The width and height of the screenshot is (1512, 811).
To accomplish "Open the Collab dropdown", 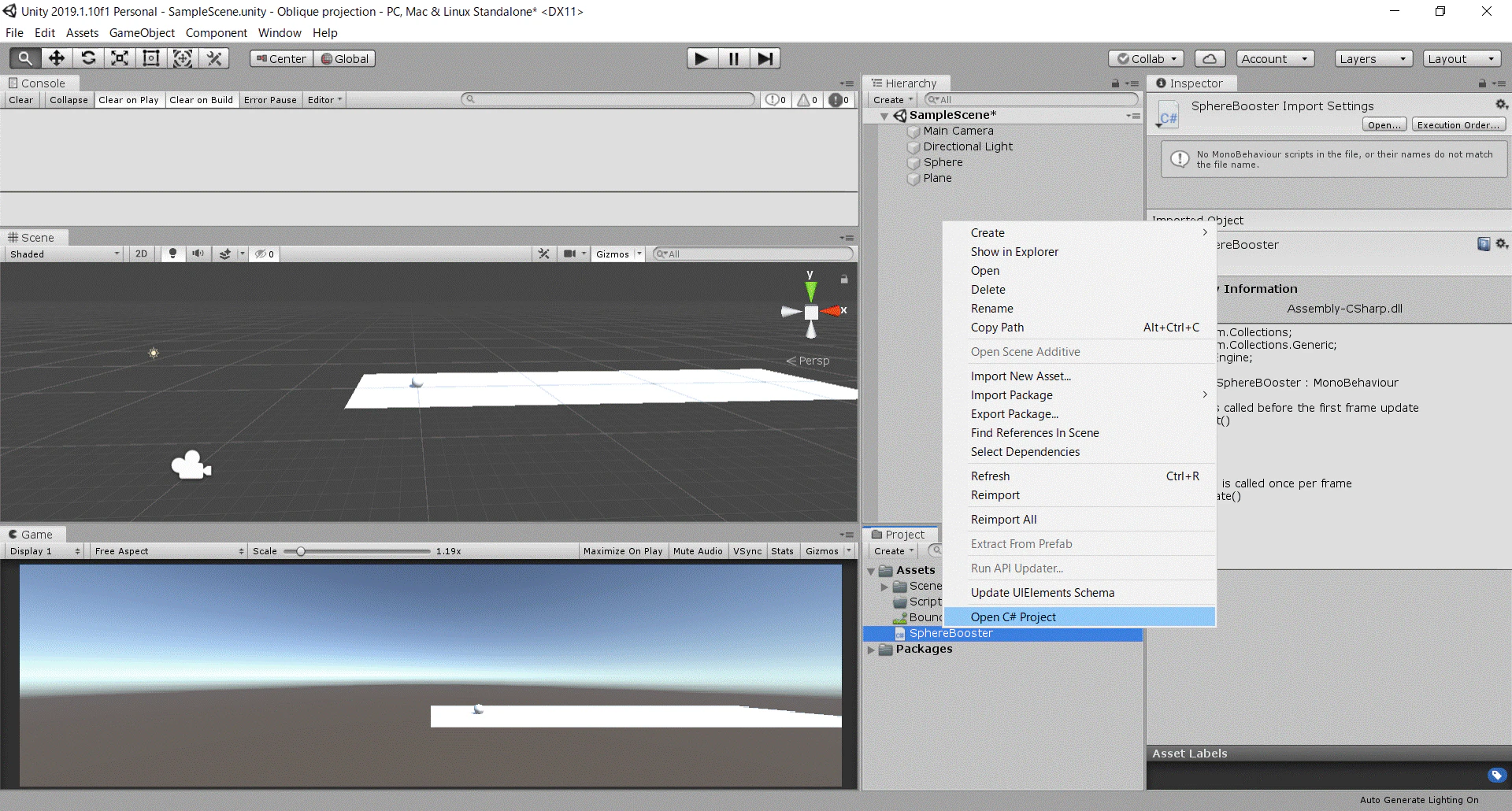I will (1146, 59).
